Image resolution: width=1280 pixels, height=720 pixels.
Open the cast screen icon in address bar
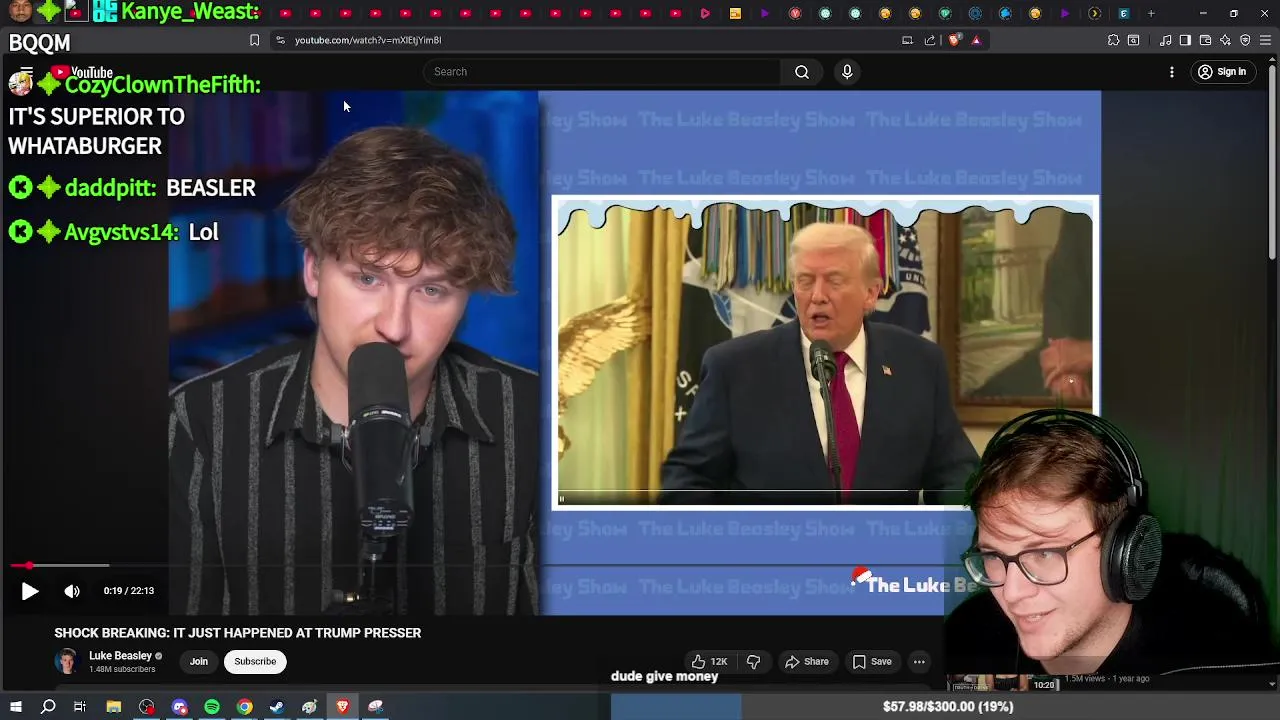[907, 40]
